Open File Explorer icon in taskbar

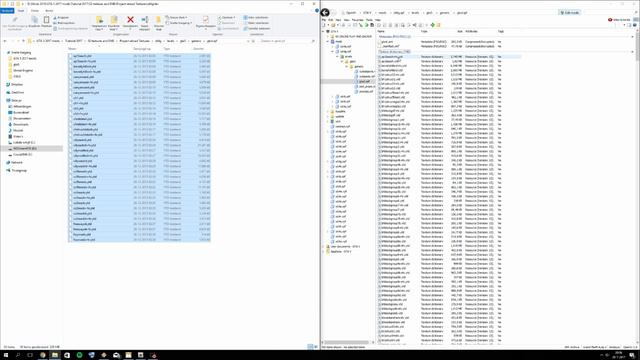55,355
